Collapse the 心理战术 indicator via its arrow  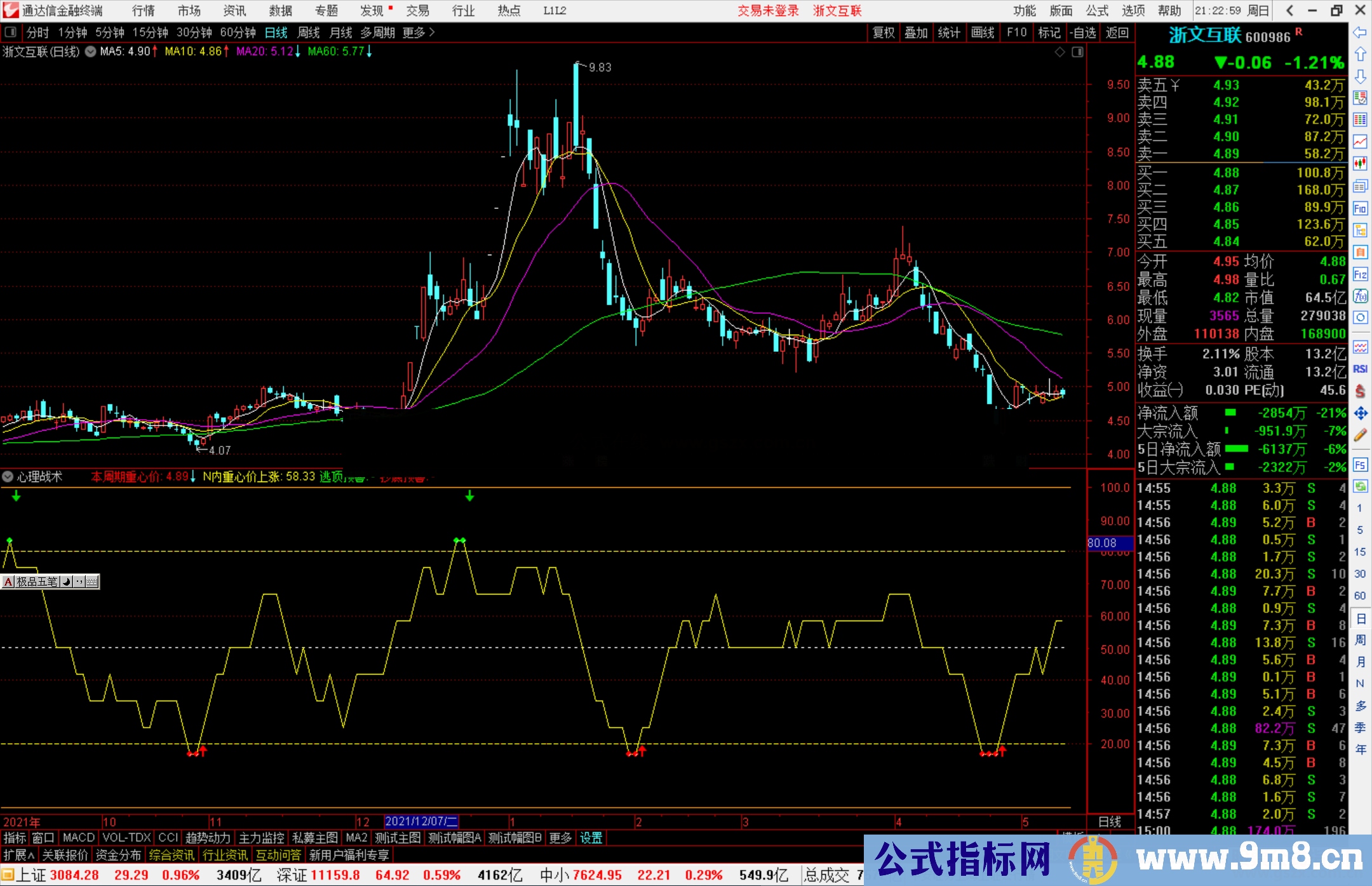tap(8, 476)
